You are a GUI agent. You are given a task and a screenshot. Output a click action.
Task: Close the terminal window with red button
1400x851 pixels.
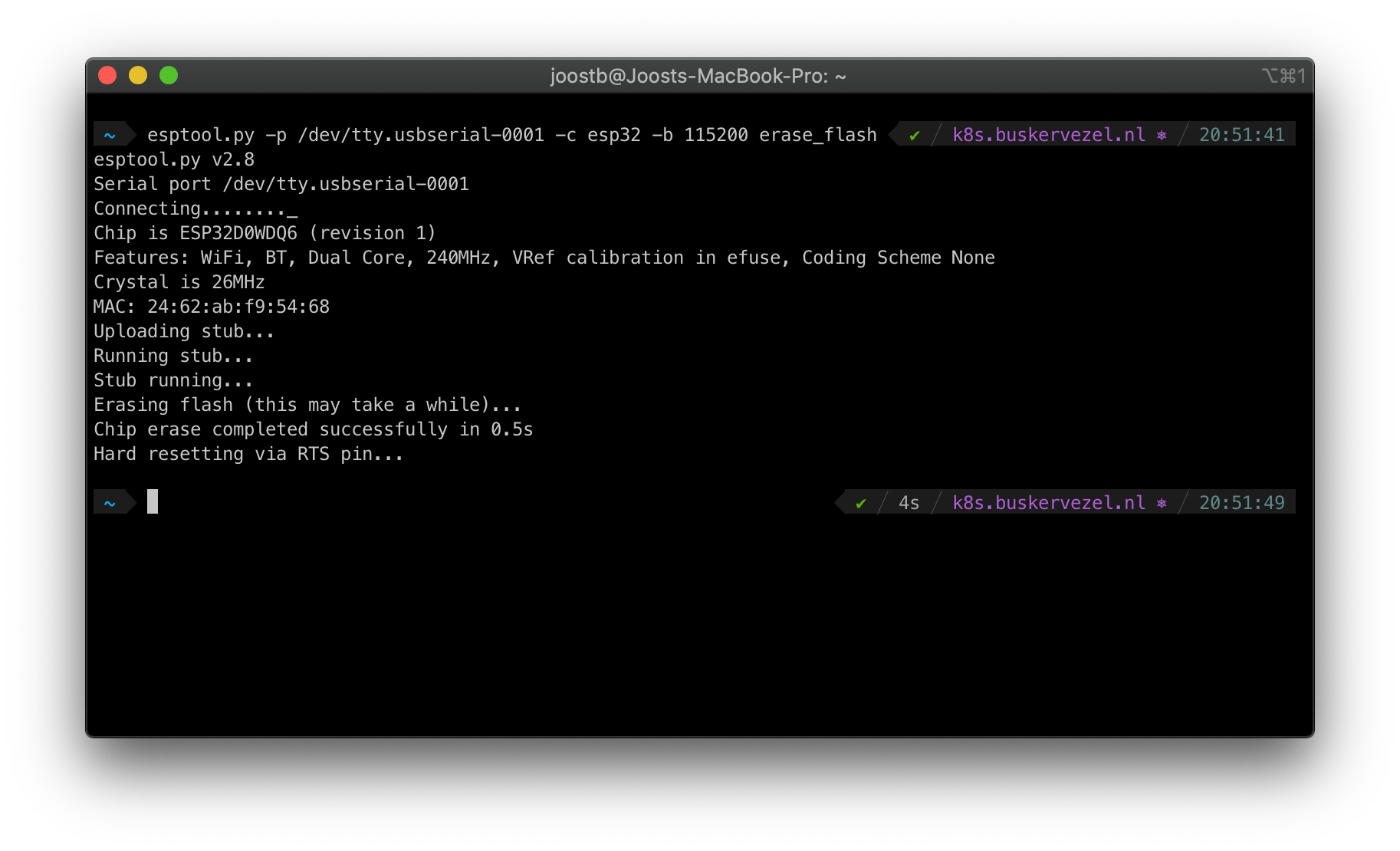coord(107,75)
